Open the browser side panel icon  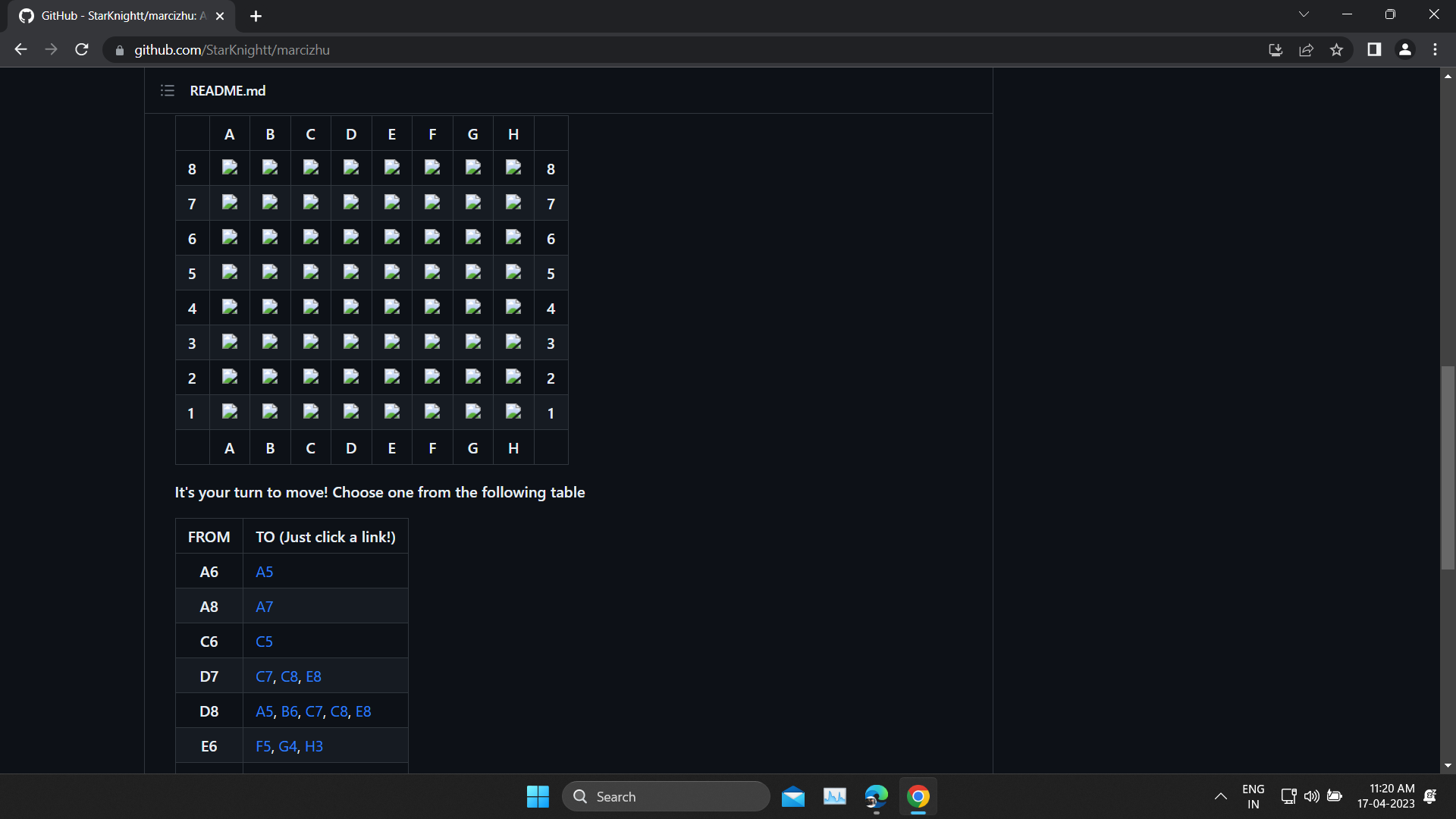[x=1374, y=49]
